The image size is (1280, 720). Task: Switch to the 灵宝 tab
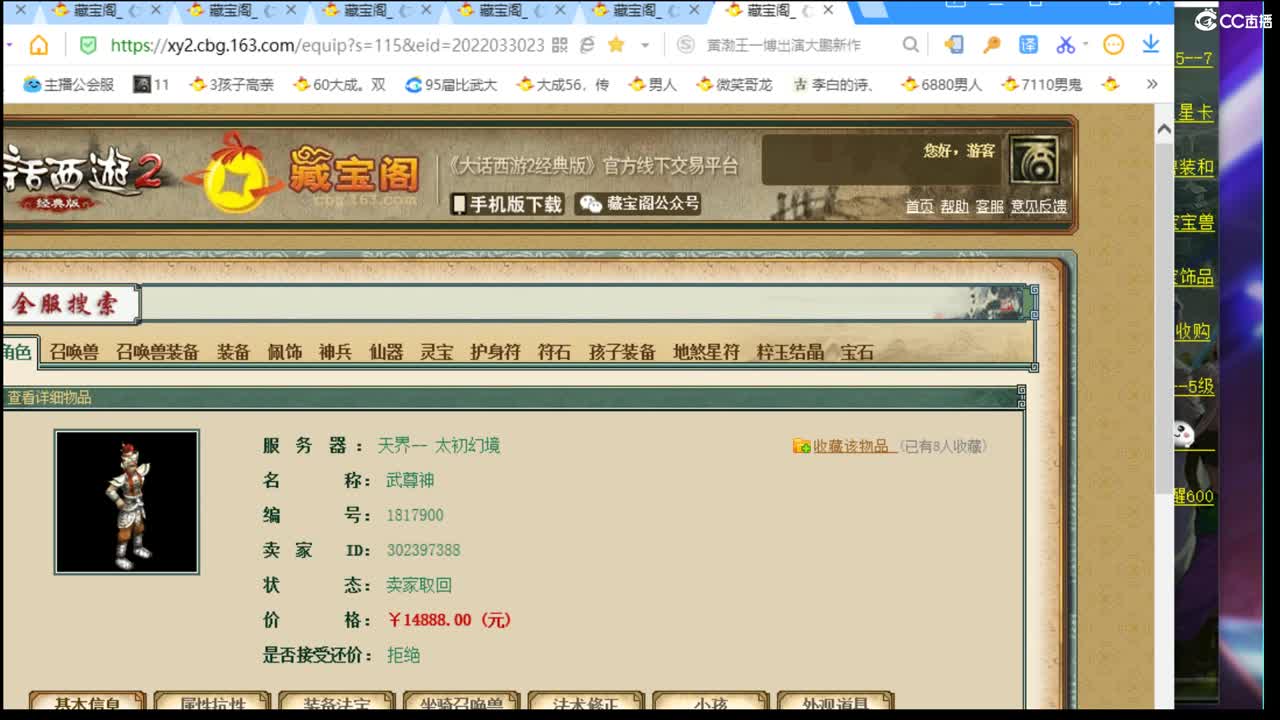436,352
